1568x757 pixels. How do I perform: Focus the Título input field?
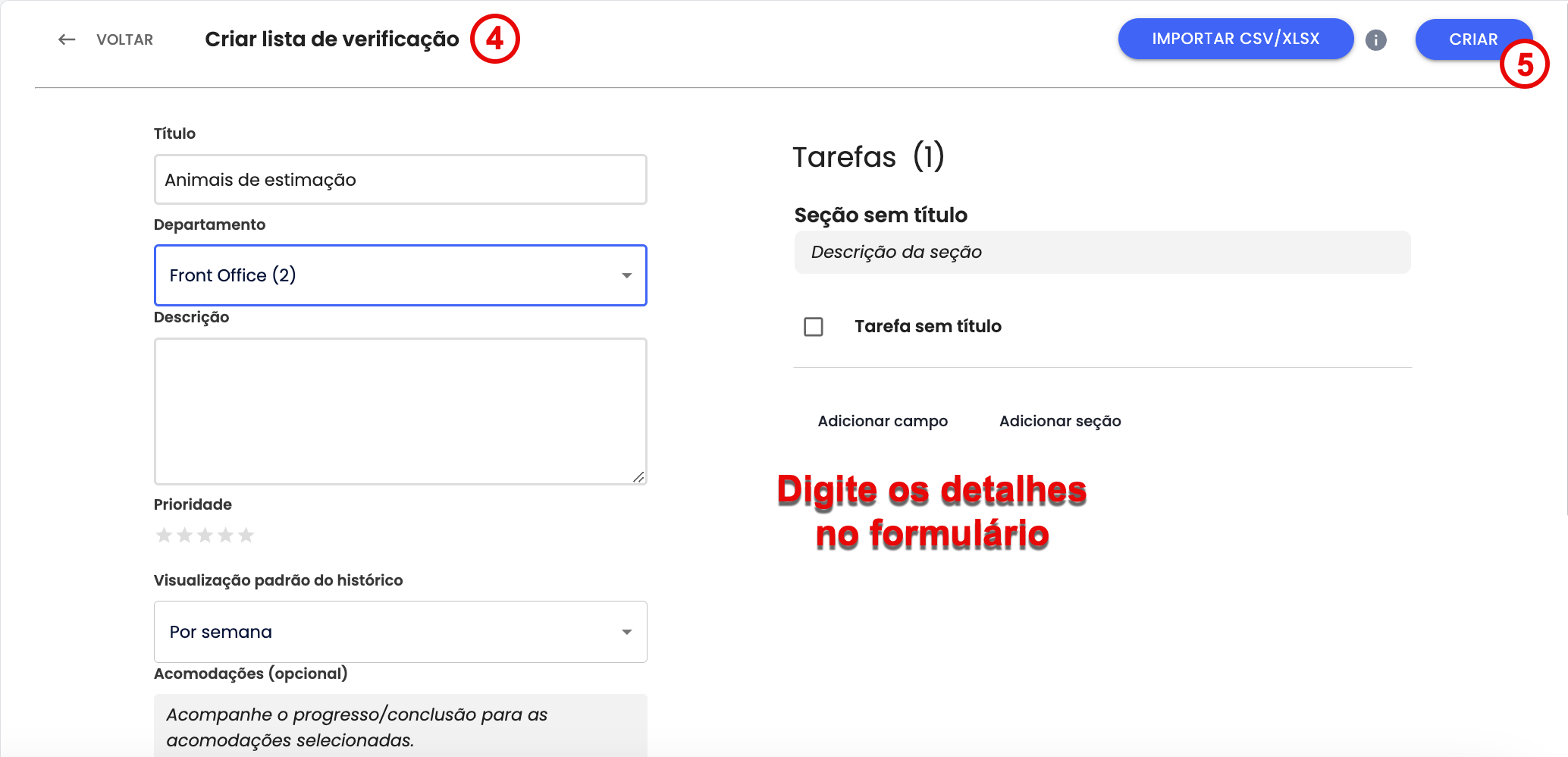tap(400, 180)
